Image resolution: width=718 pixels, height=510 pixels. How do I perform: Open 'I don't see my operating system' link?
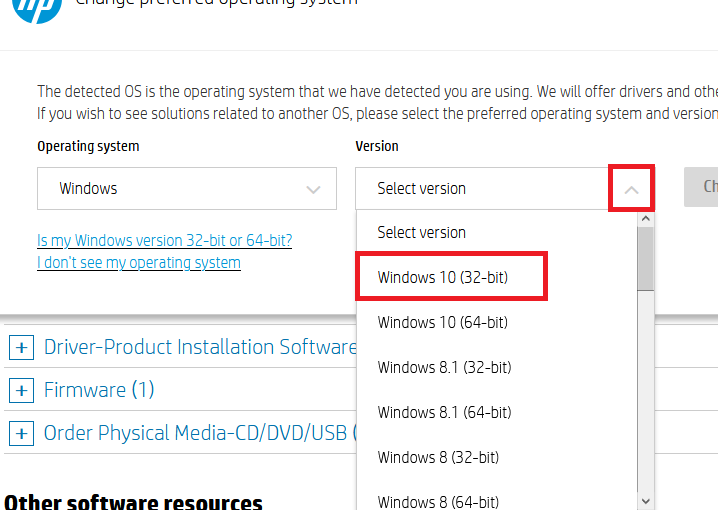[x=139, y=263]
